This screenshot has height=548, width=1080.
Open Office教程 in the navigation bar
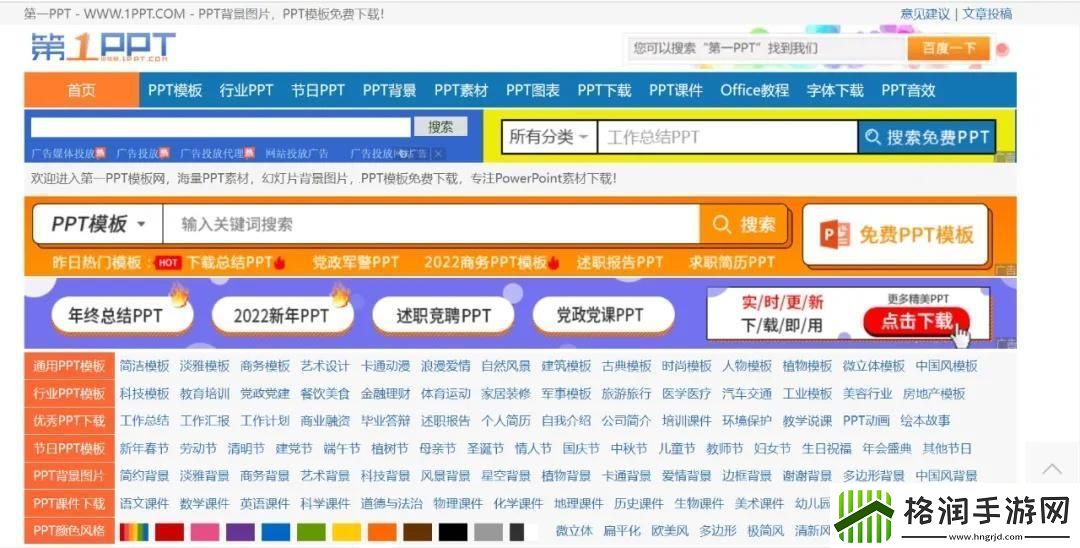click(754, 90)
